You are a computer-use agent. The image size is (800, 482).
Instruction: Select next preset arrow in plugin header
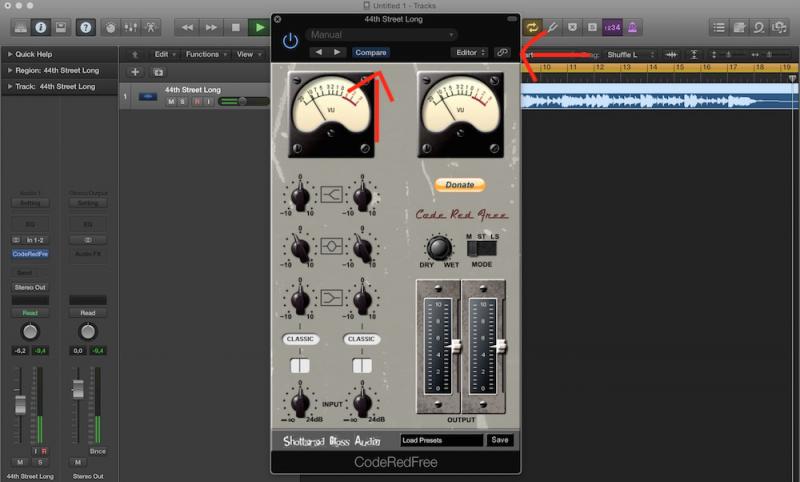[x=337, y=52]
